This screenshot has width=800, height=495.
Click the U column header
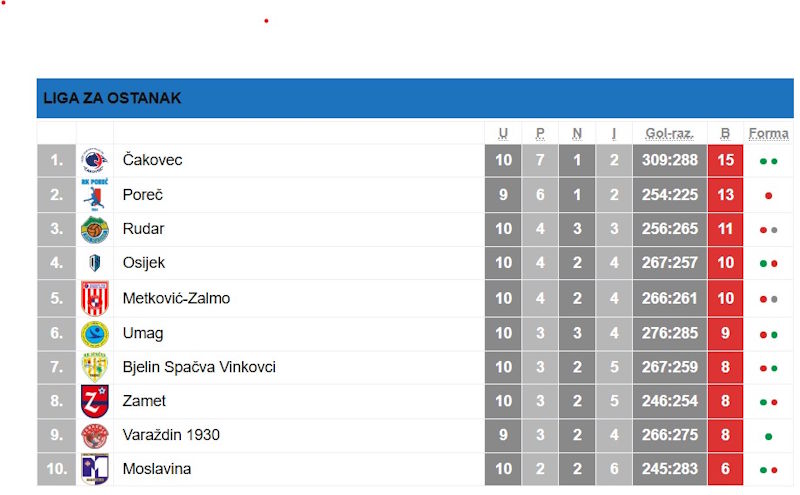point(503,133)
